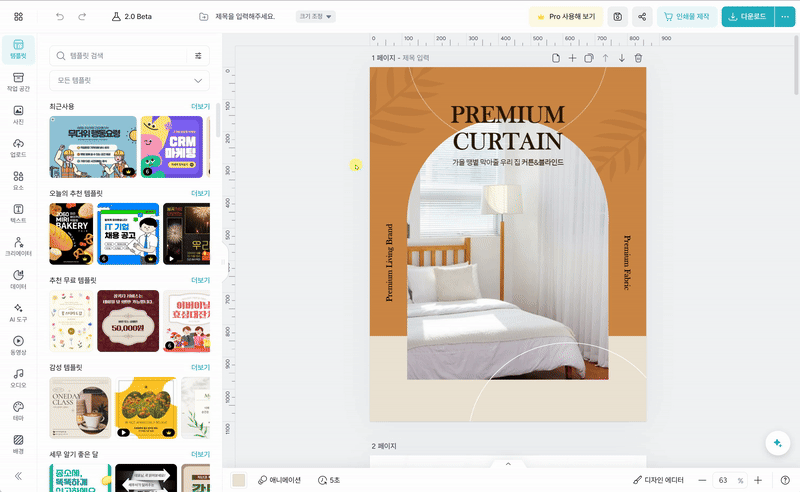Expand the 모든 템플릿 dropdown
The height and width of the screenshot is (492, 800).
(x=129, y=80)
